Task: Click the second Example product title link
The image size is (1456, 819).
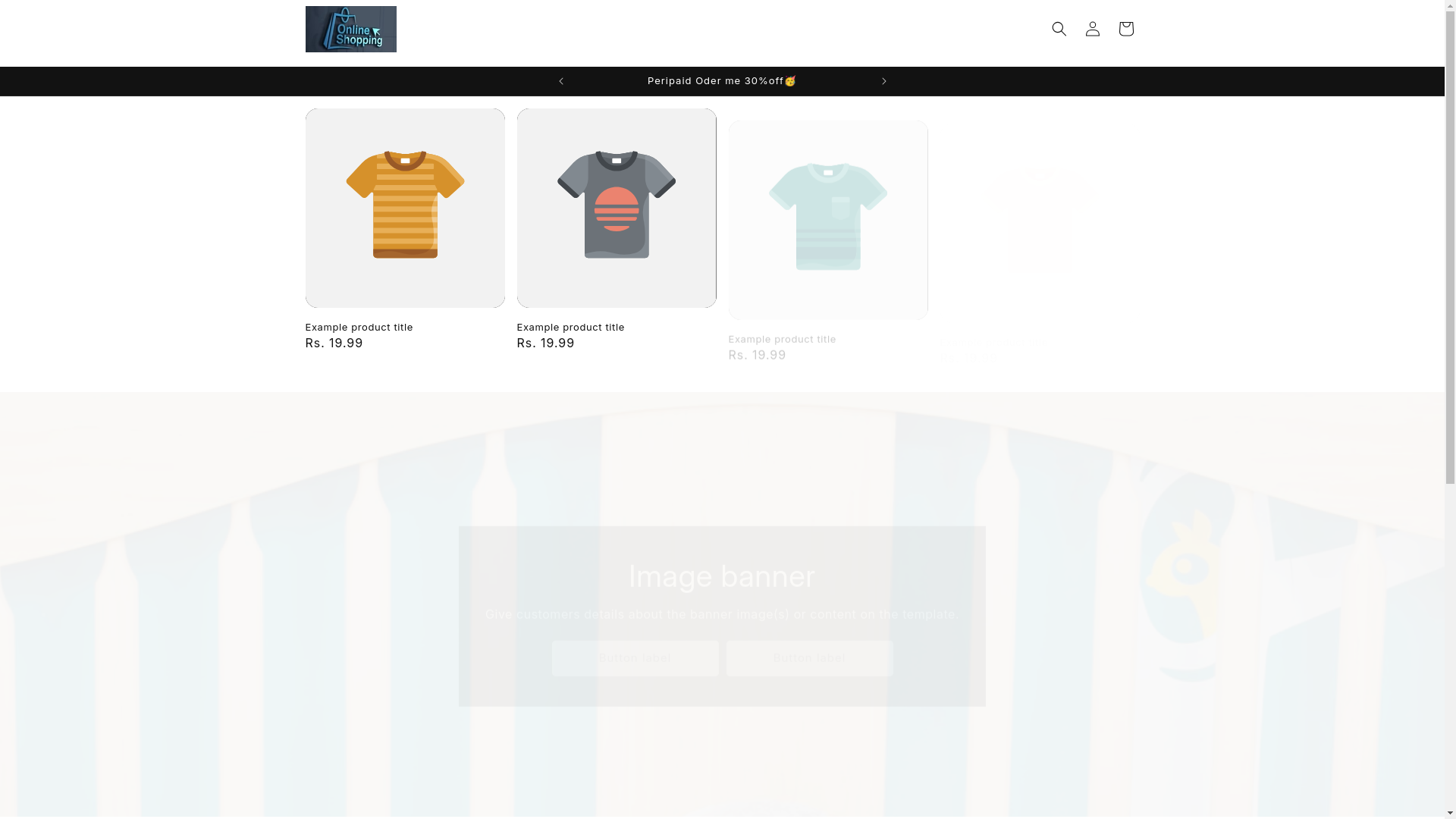Action: pyautogui.click(x=570, y=327)
